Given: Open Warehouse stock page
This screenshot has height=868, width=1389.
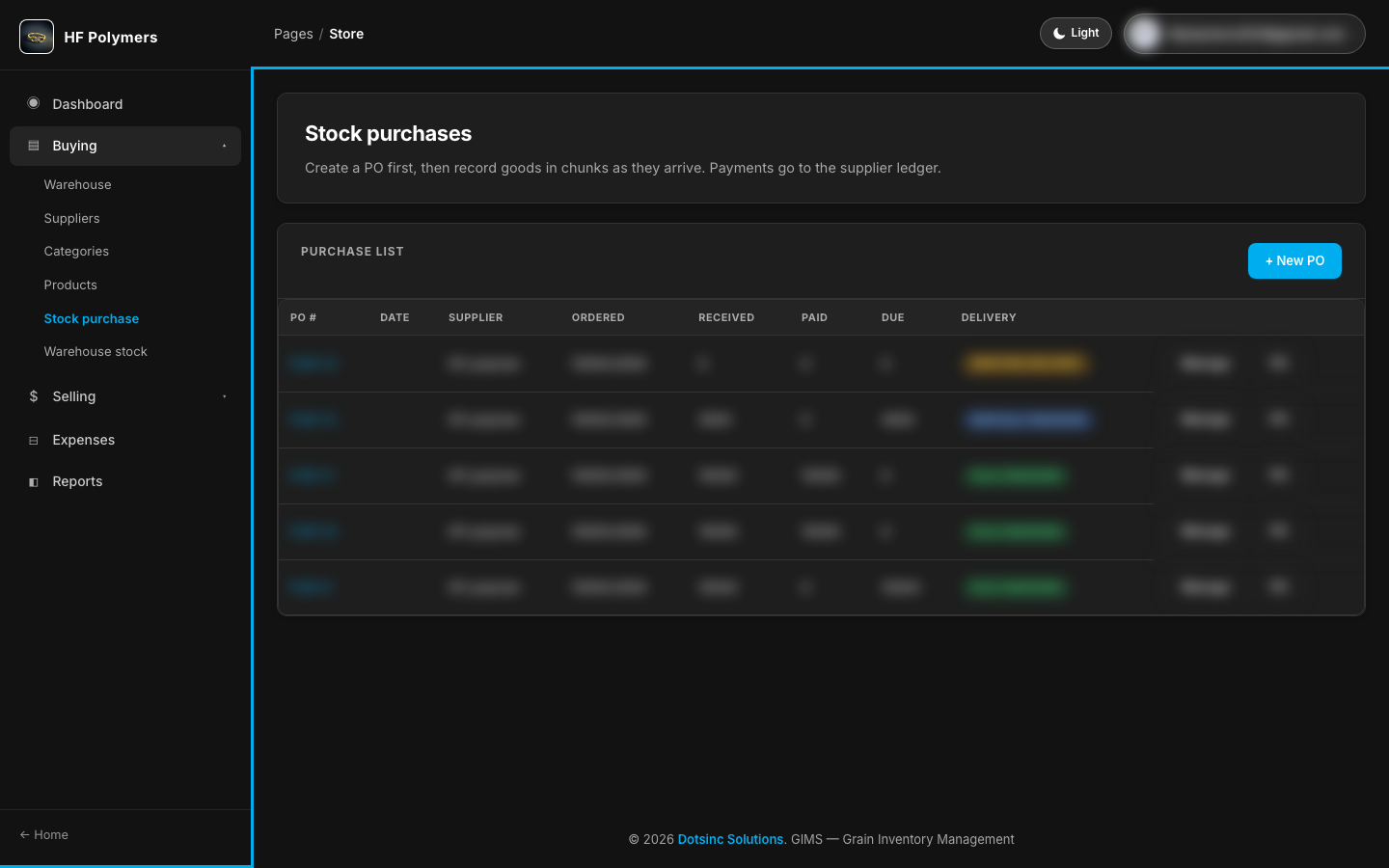Looking at the screenshot, I should pyautogui.click(x=95, y=352).
